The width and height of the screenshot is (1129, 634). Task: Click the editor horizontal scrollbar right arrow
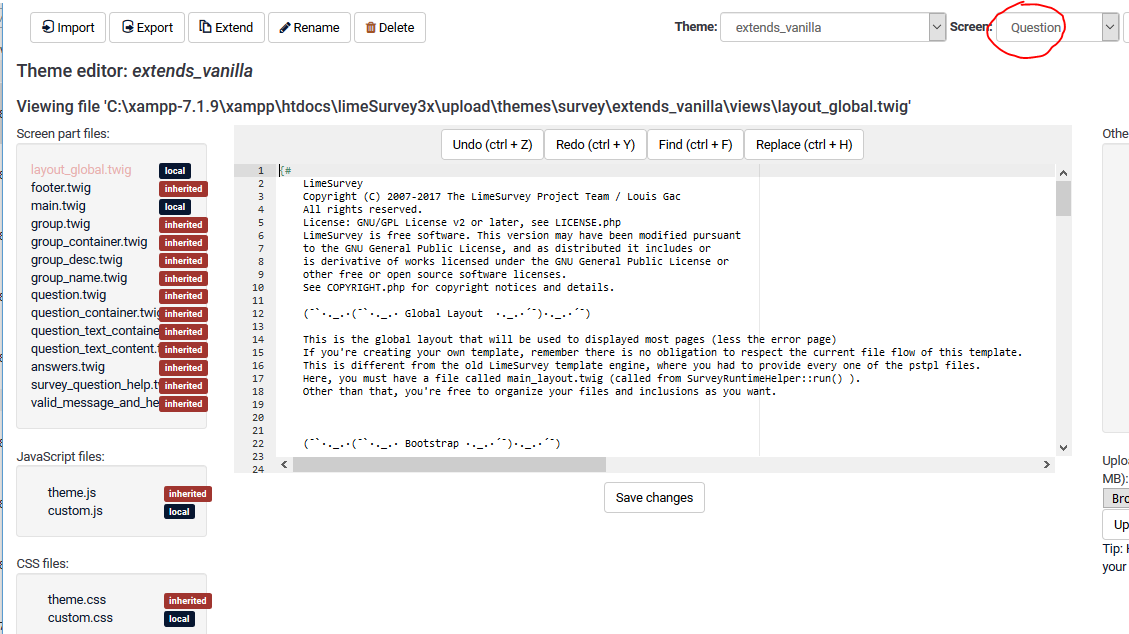click(1047, 465)
